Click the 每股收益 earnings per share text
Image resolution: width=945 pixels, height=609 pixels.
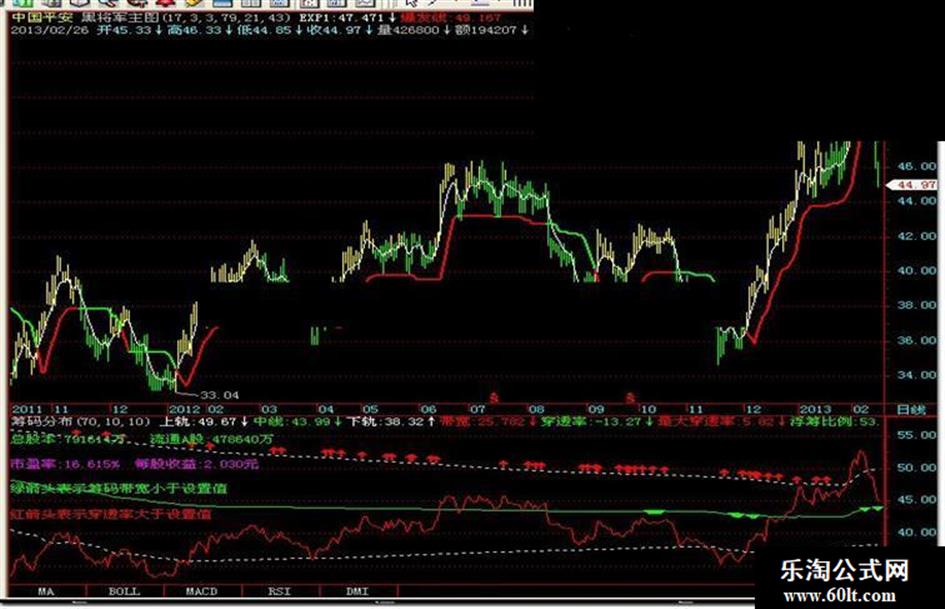tap(197, 464)
